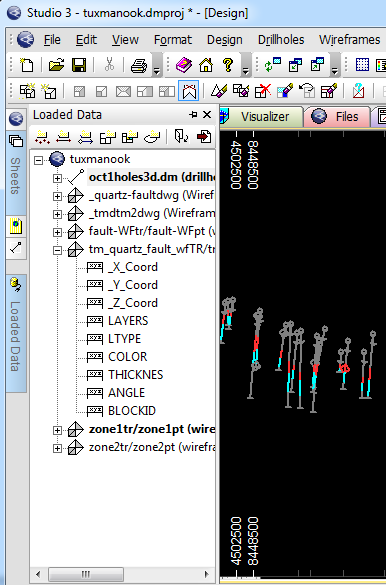Open help via yellow question mark icon

(227, 65)
